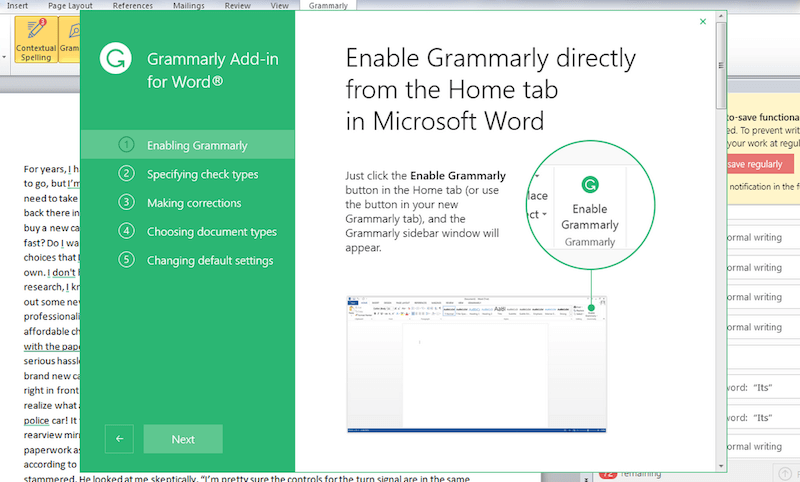The width and height of the screenshot is (800, 482).
Task: Open the Review ribbon tab
Action: coord(238,6)
